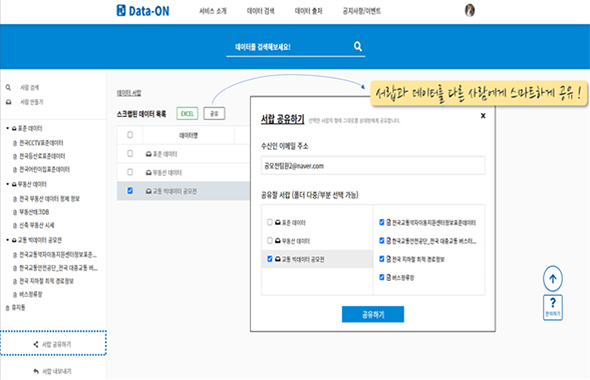590x380 pixels.
Task: Uncheck 교통 빅데이터 공모전 checkbox in share dialog
Action: click(x=269, y=259)
